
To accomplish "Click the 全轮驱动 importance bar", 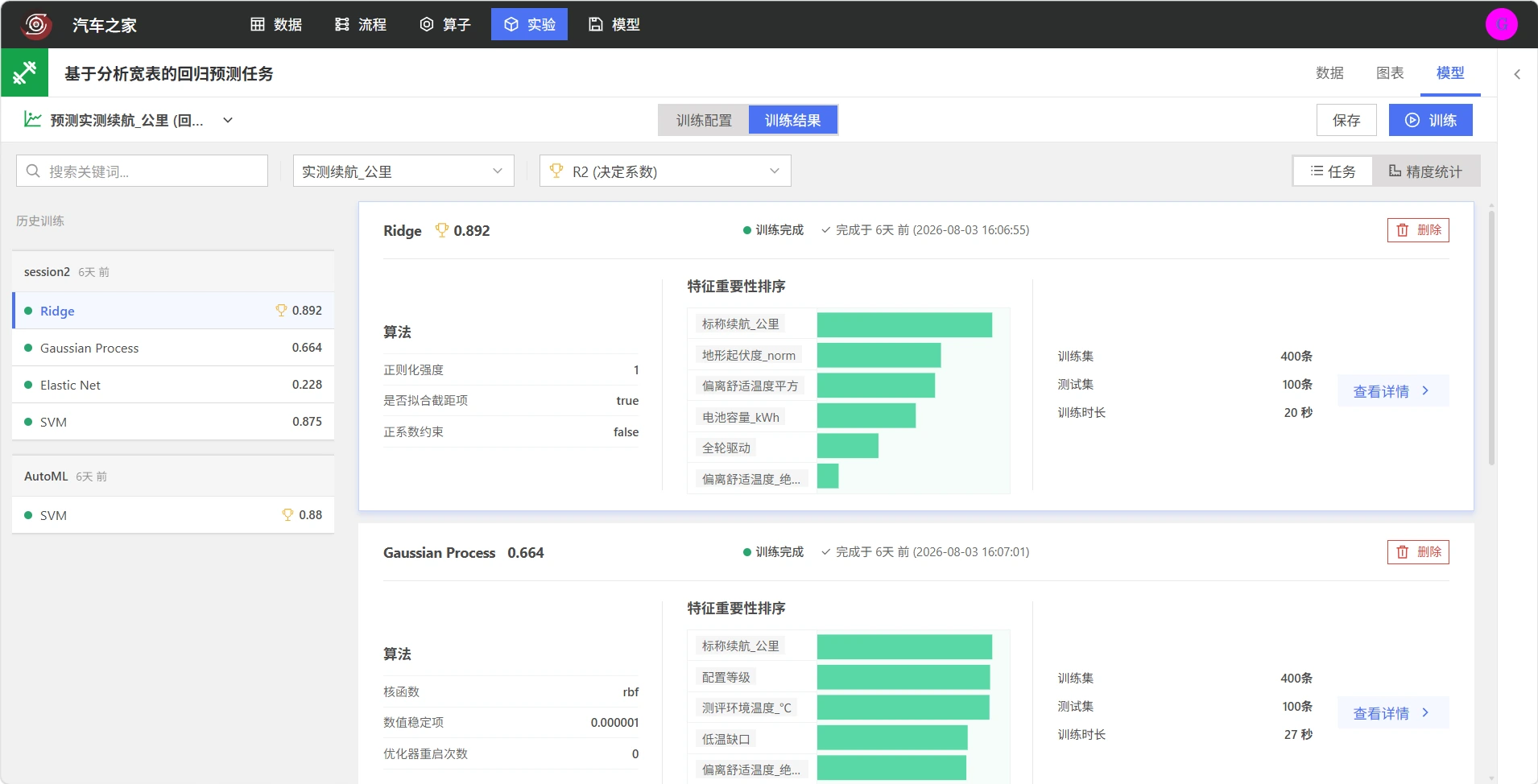I will (x=847, y=448).
